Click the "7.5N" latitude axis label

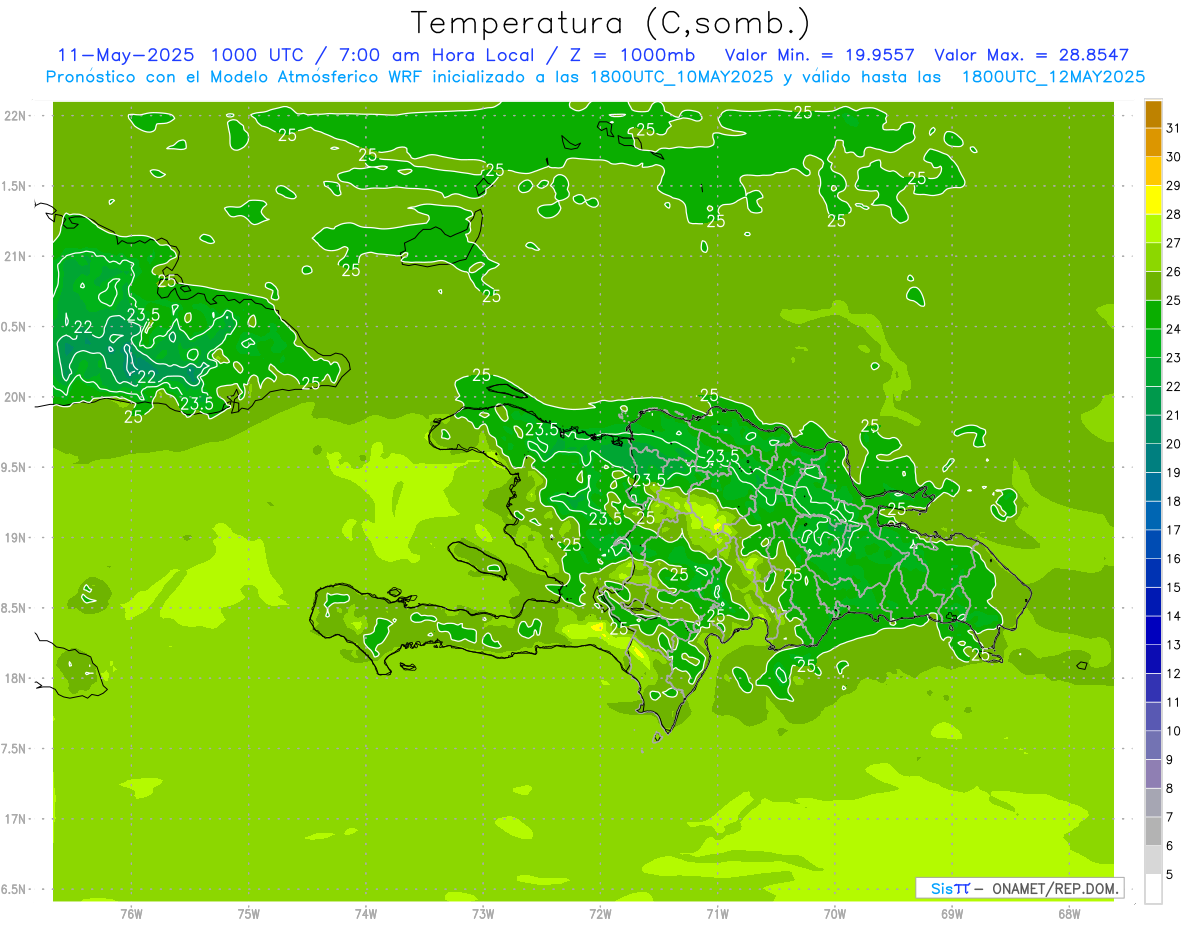click(x=15, y=749)
